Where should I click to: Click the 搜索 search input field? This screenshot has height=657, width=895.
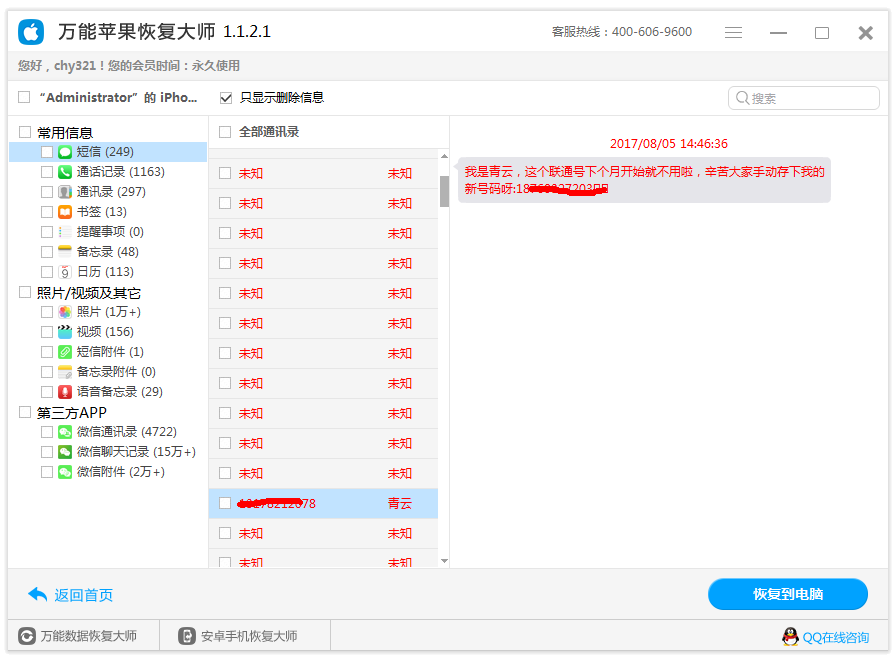click(x=804, y=98)
